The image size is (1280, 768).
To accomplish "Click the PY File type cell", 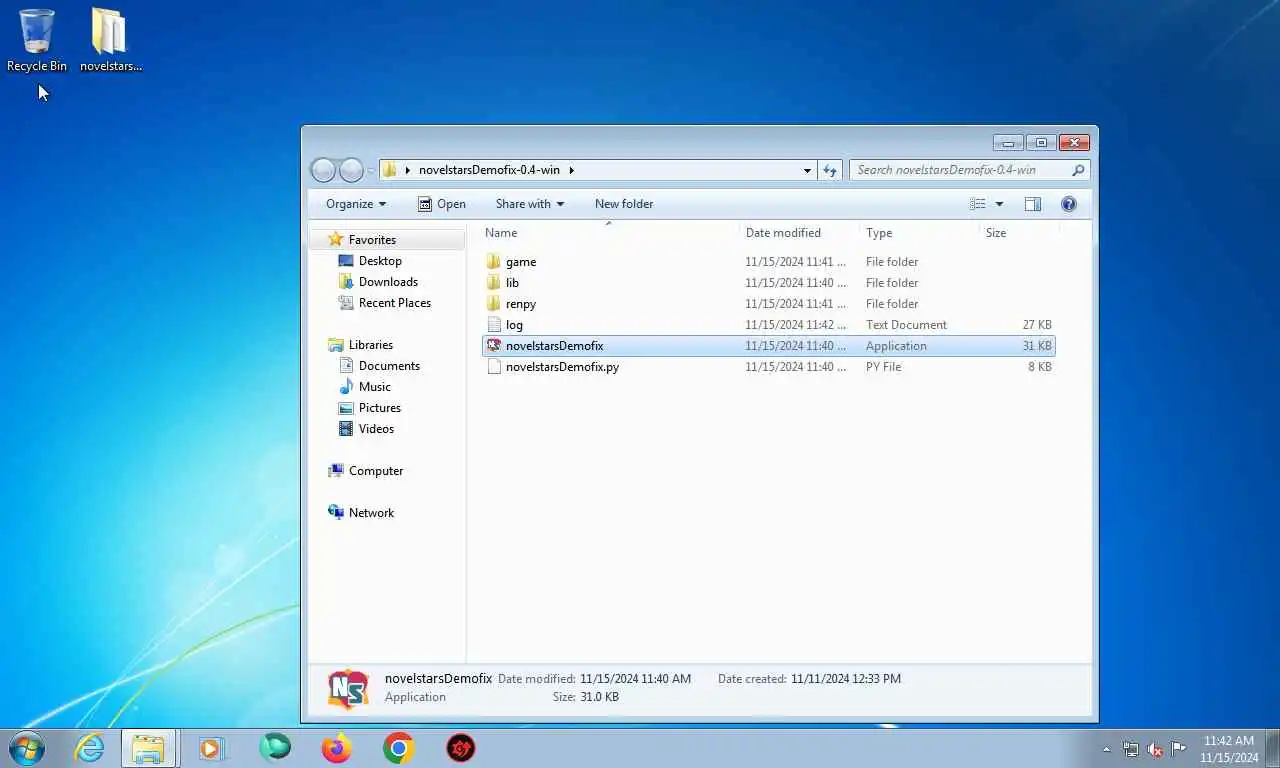I will [884, 367].
